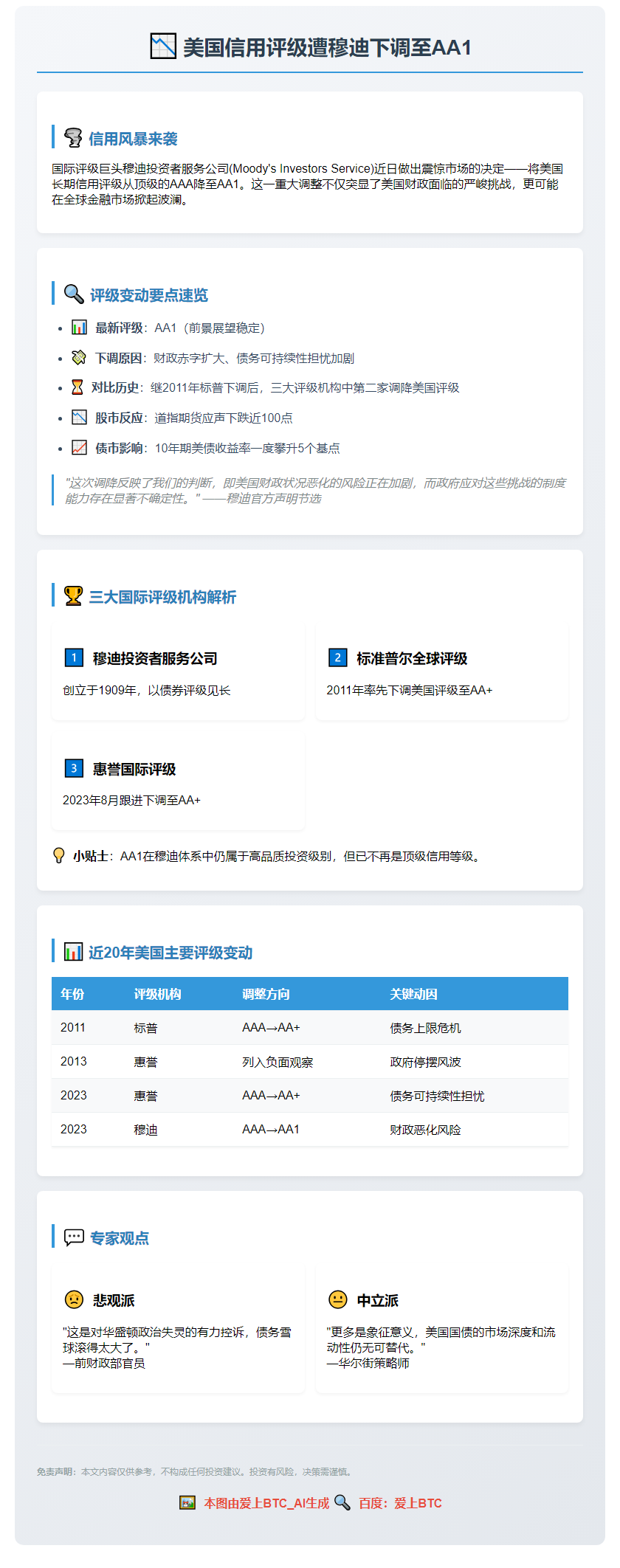Click the neutral face icon beside 中立派
This screenshot has width=620, height=1568.
tap(337, 1299)
